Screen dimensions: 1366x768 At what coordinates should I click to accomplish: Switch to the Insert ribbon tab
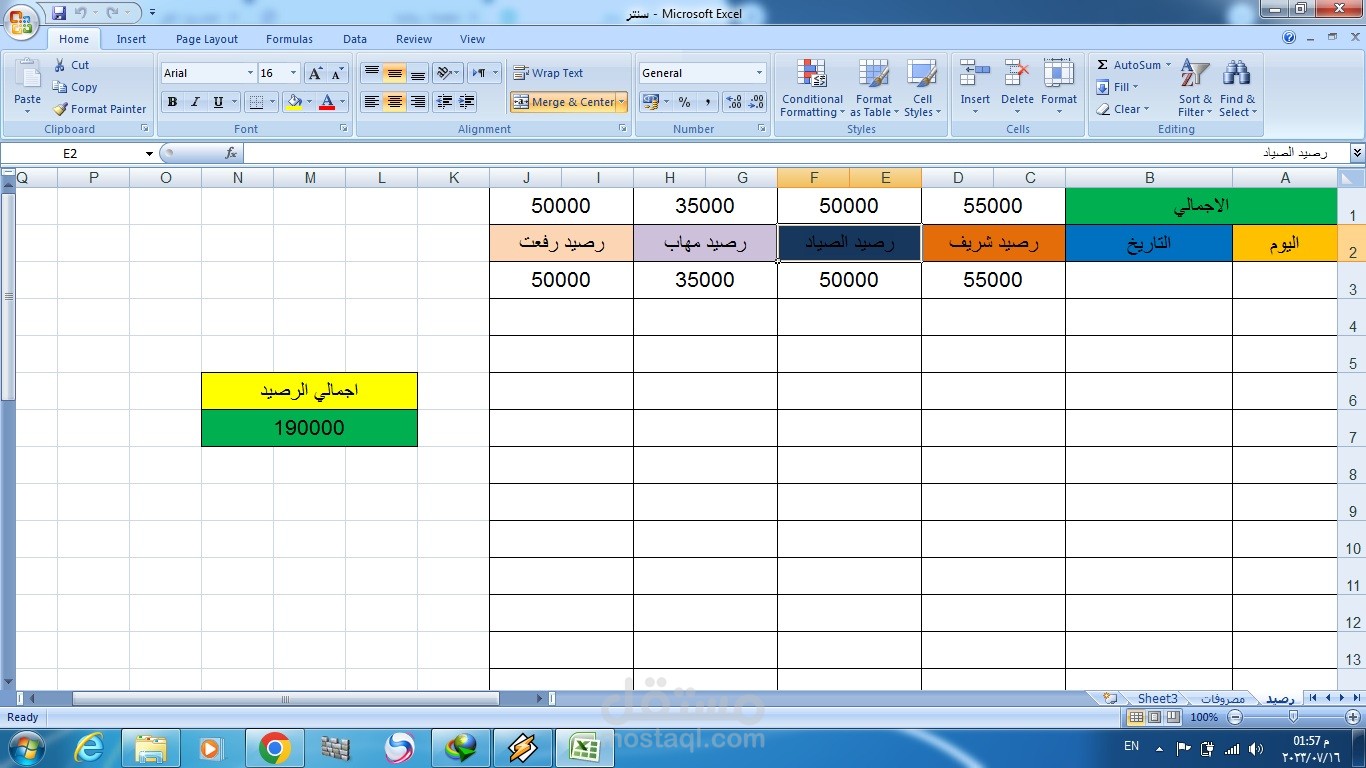(x=131, y=39)
